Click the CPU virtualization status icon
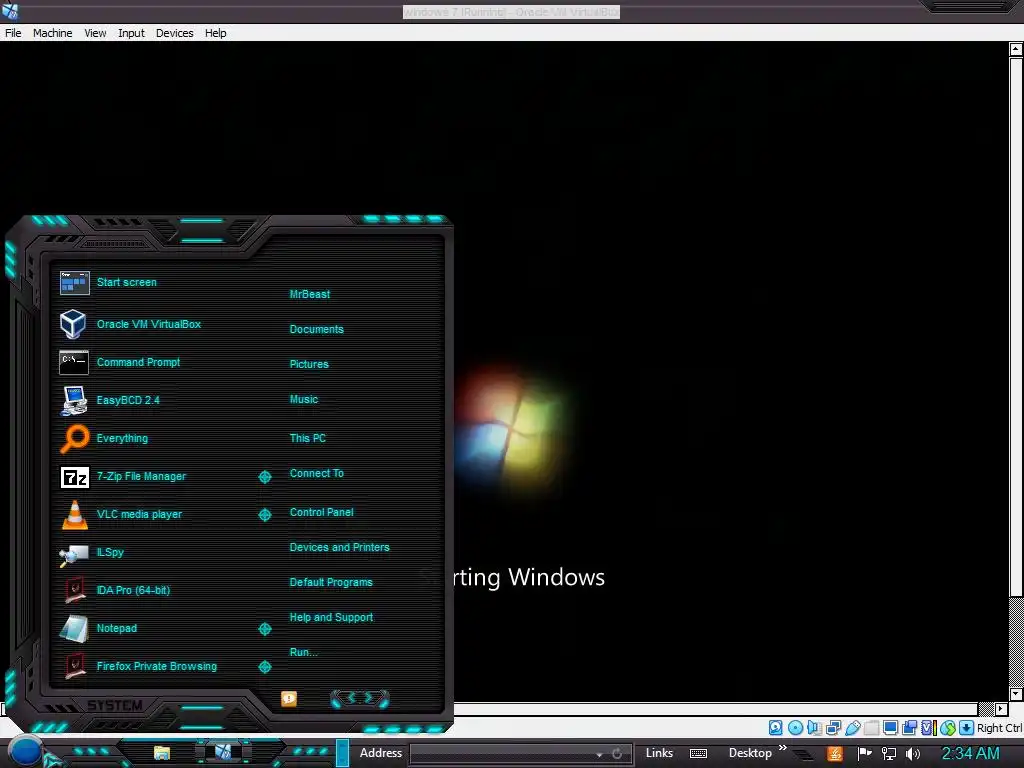The height and width of the screenshot is (768, 1024). point(929,728)
